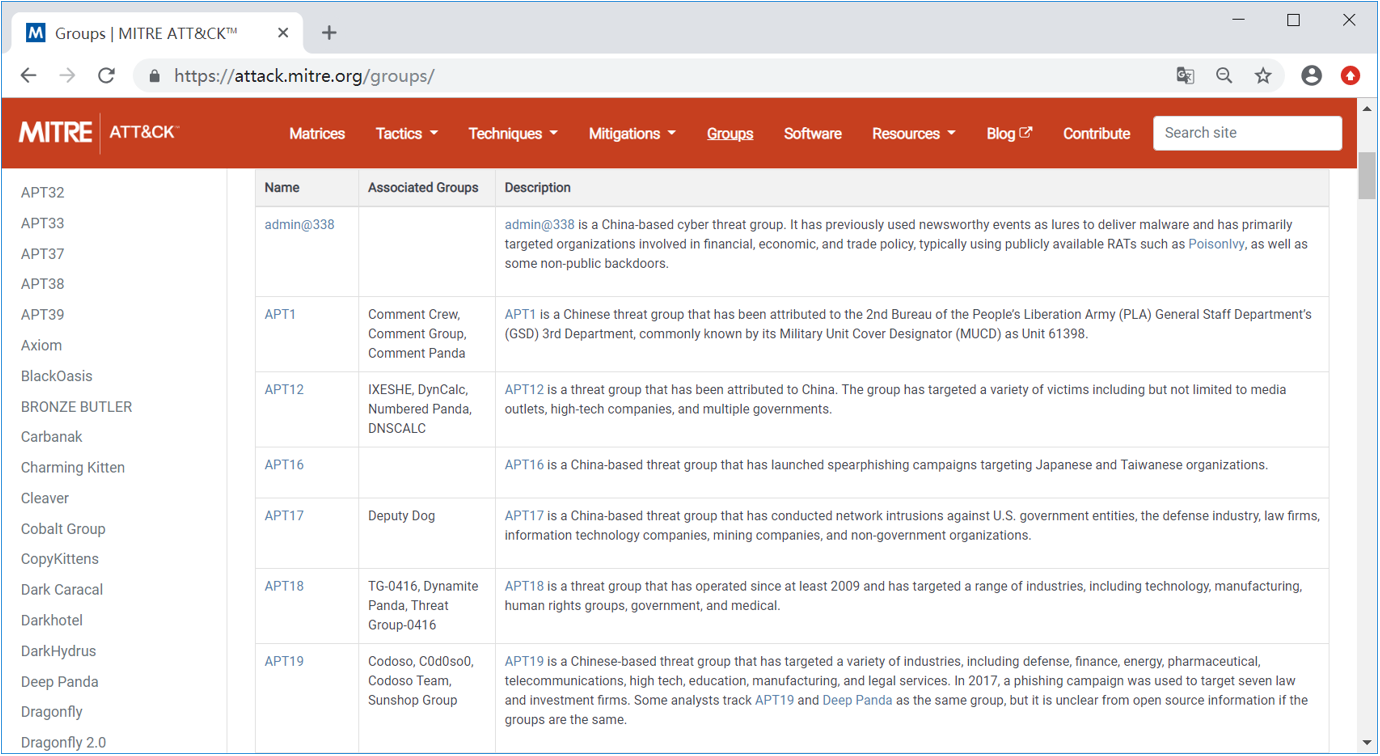Screen dimensions: 1380x756
Task: Select CopyKittens in the sidebar
Action: (x=60, y=559)
